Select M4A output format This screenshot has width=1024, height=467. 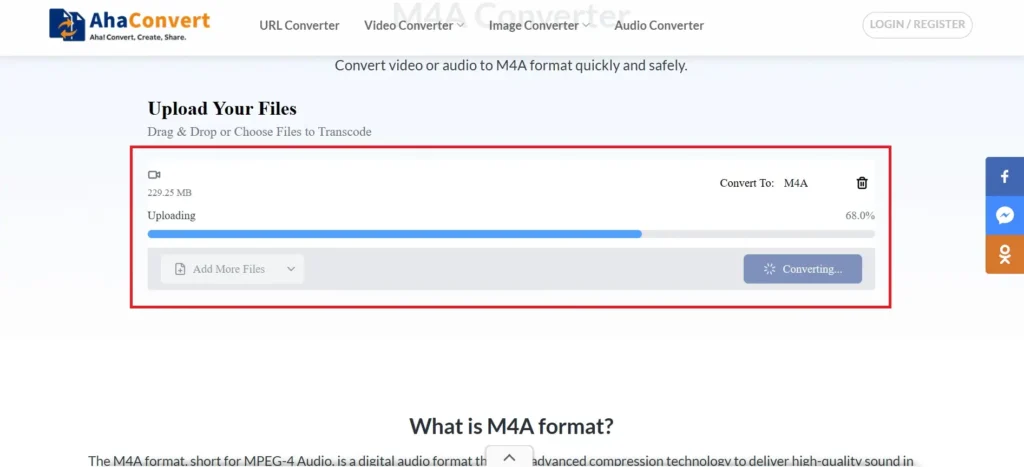pos(795,184)
